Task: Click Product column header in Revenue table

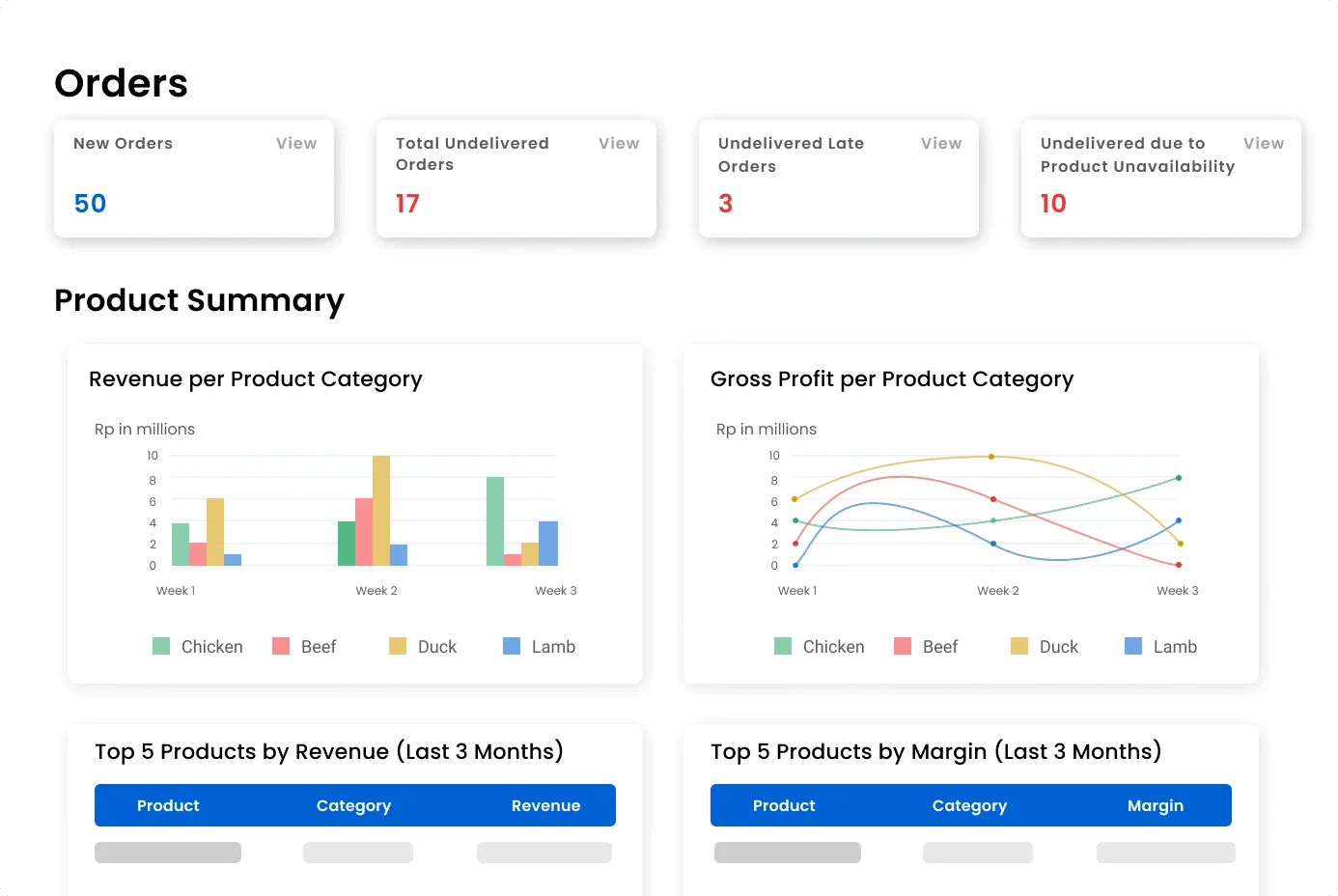Action: coord(168,805)
